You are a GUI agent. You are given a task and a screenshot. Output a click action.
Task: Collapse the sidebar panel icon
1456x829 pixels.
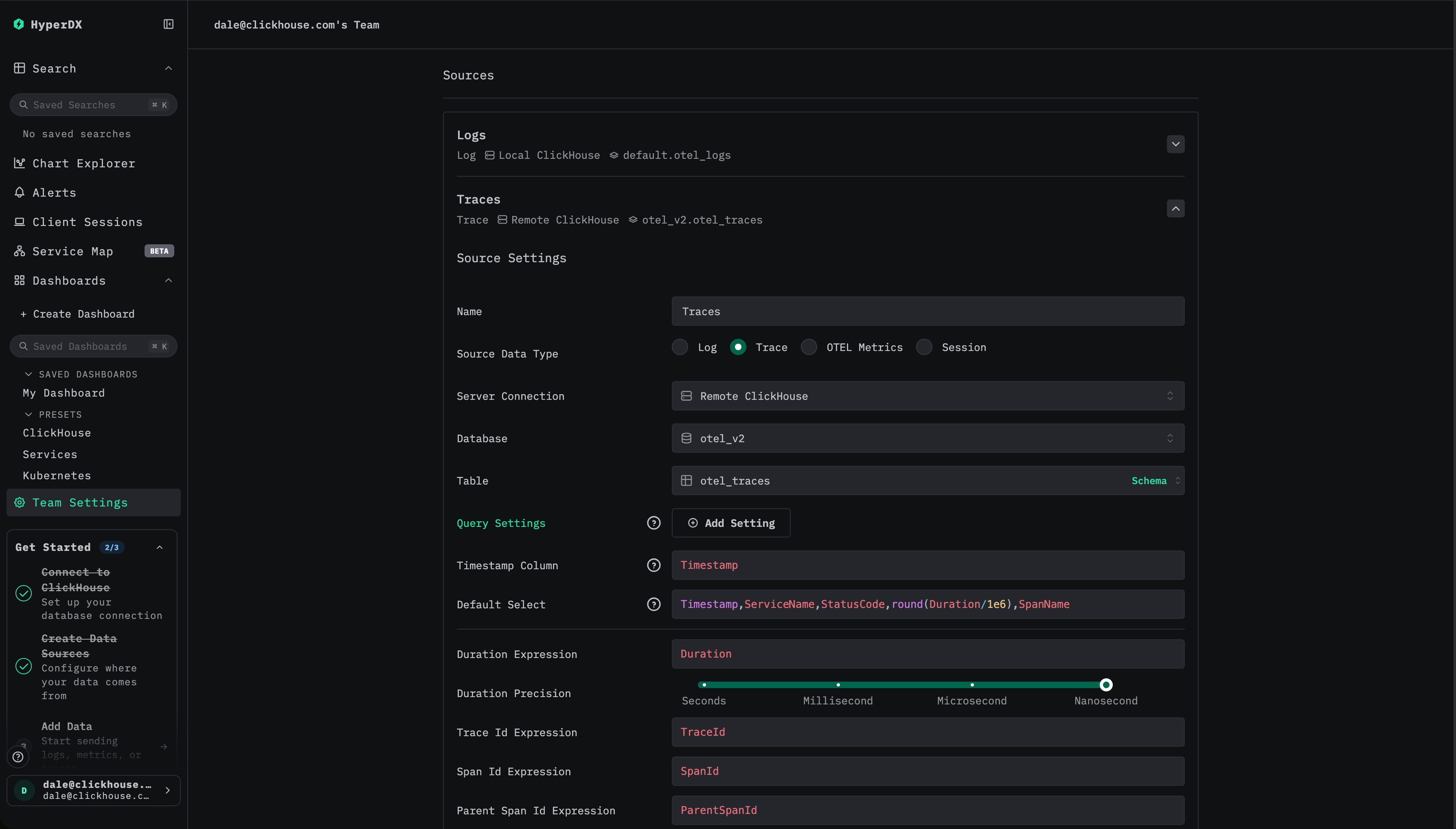pos(169,24)
